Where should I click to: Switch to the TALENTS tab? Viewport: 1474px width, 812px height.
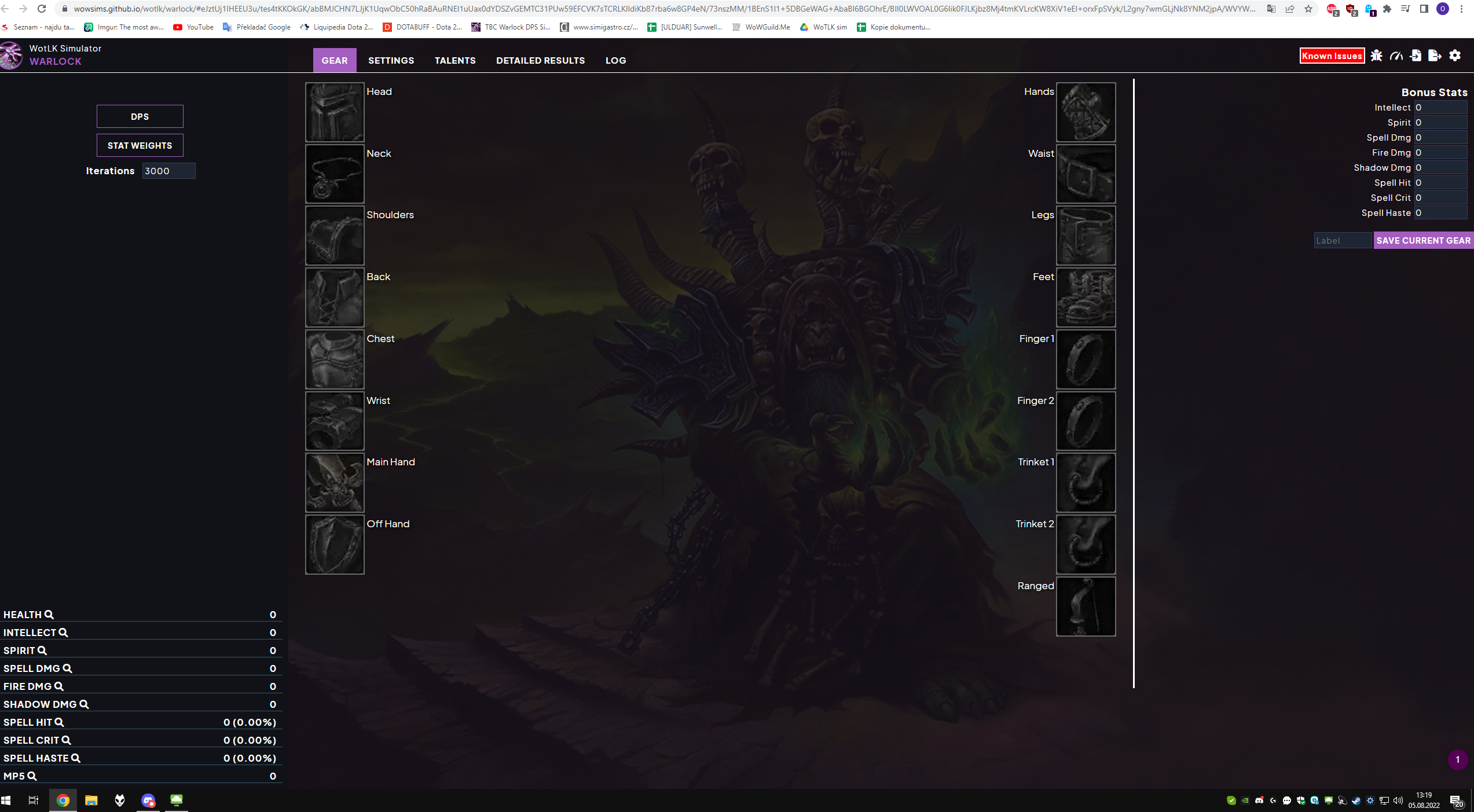(455, 60)
